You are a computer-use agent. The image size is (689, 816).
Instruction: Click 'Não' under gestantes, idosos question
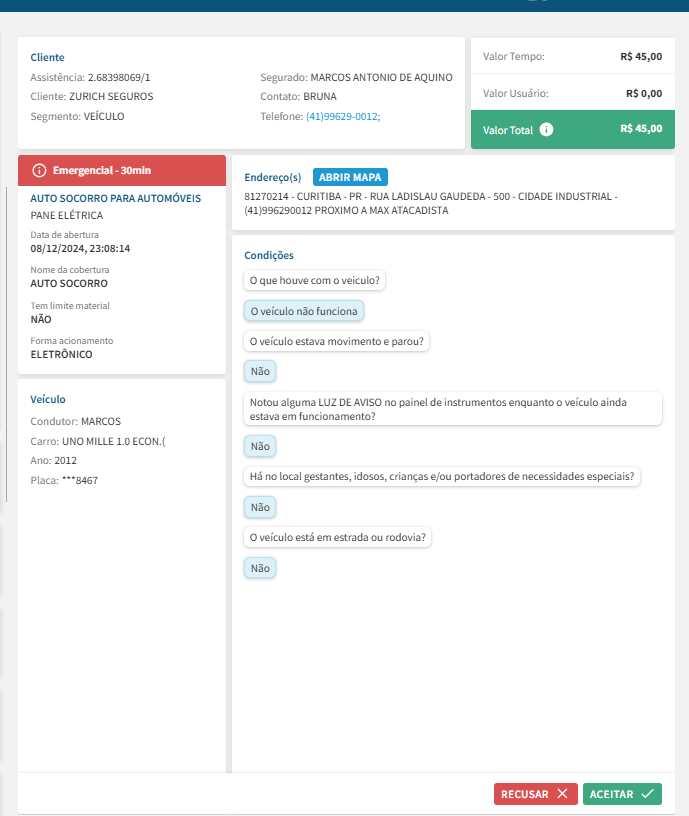260,507
